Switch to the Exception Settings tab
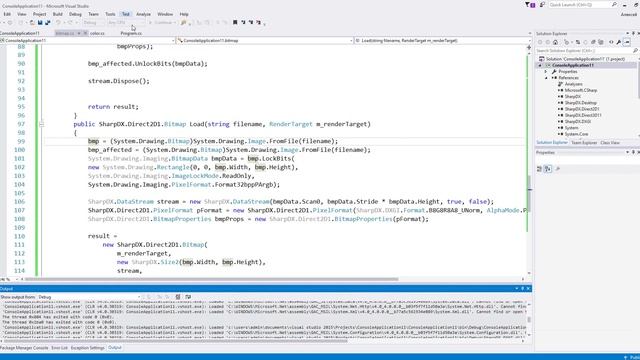 (x=87, y=348)
